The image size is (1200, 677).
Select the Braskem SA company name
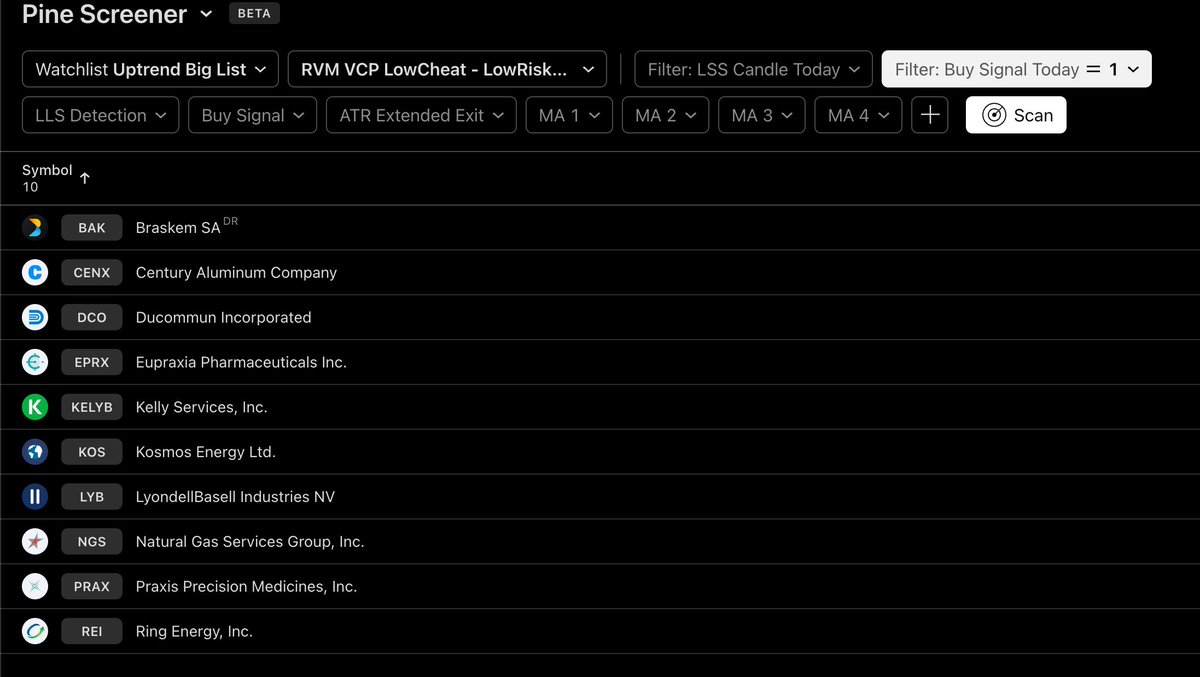[x=178, y=228]
